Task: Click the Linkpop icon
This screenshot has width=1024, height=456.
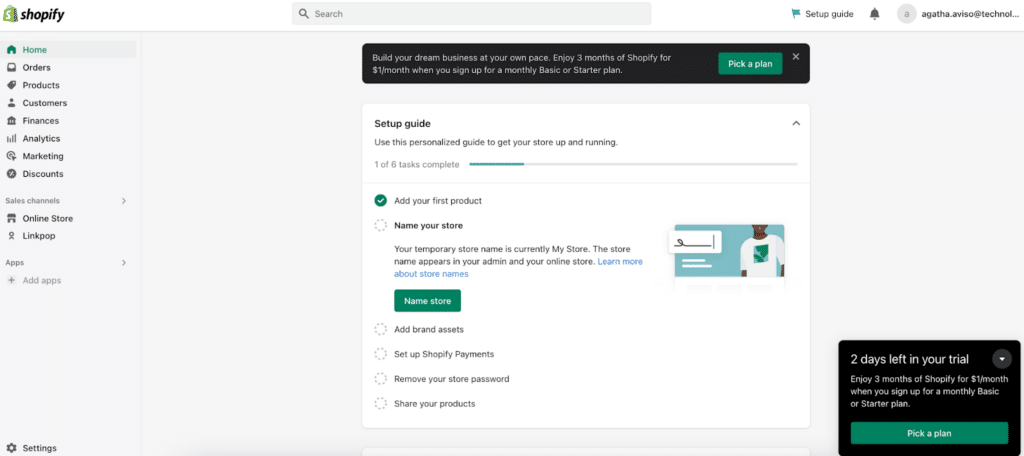Action: pos(11,236)
